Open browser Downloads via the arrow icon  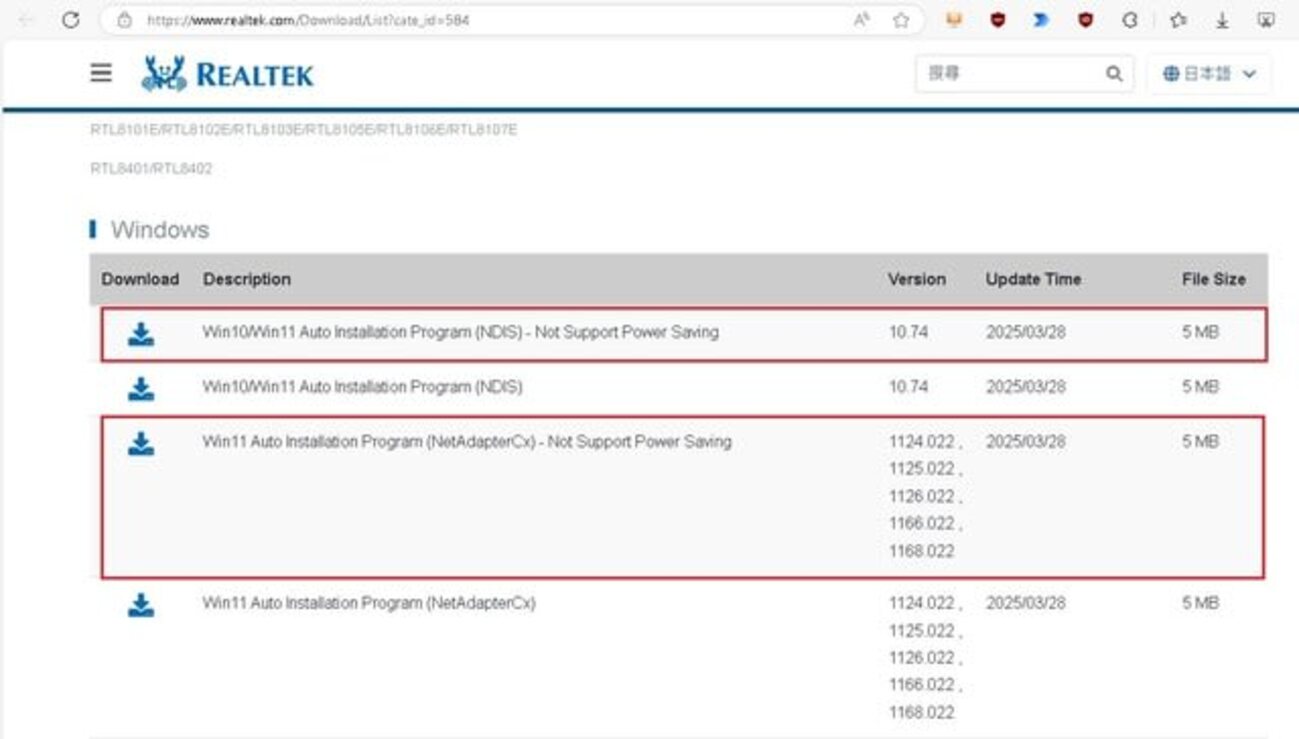[x=1222, y=20]
